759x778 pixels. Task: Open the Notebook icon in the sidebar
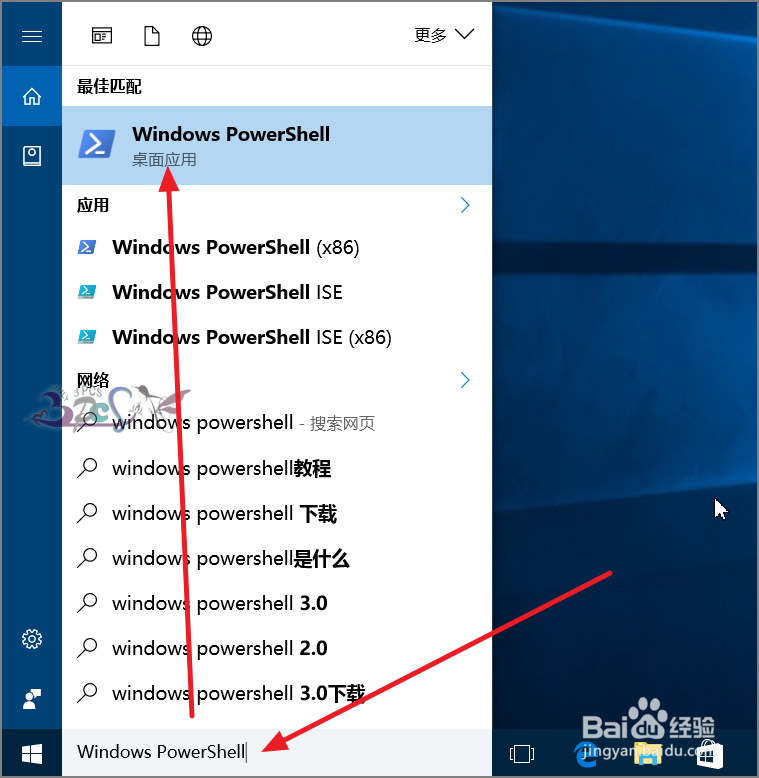pyautogui.click(x=32, y=156)
